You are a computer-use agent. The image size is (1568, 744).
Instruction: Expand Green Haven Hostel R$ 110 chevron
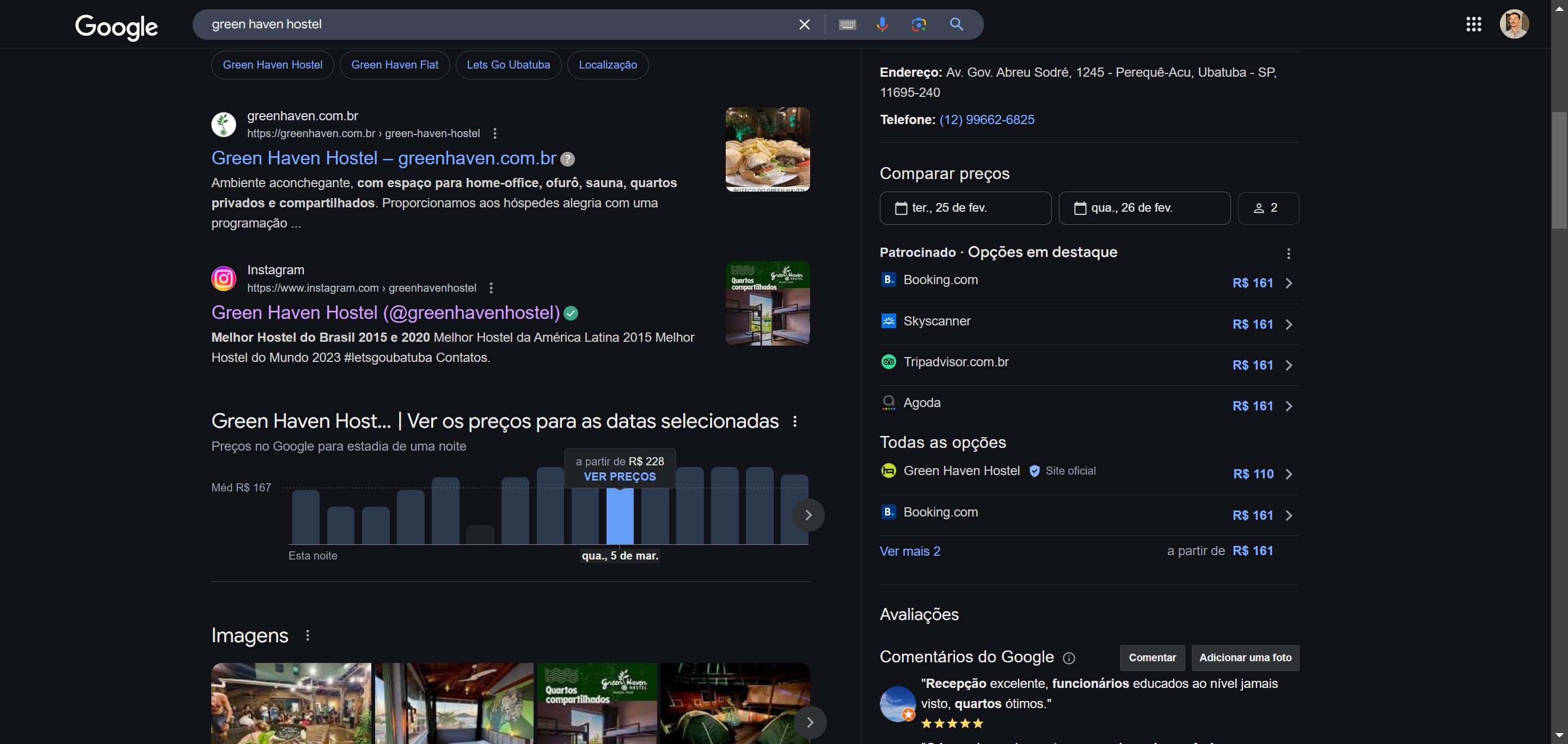tap(1289, 475)
